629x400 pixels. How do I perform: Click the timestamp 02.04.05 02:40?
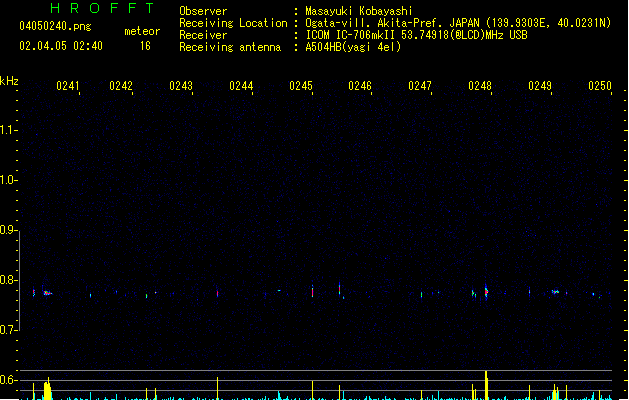(61, 46)
